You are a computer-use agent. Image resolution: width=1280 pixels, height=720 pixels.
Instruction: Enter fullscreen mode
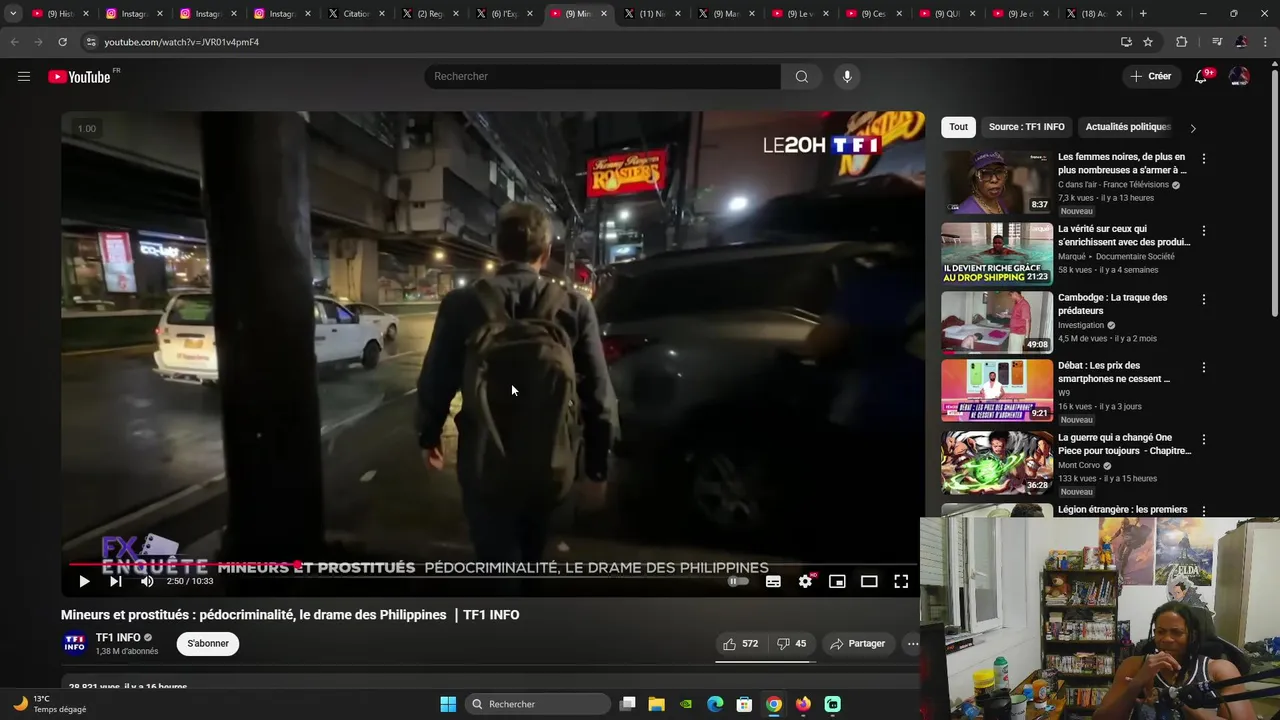pos(901,581)
